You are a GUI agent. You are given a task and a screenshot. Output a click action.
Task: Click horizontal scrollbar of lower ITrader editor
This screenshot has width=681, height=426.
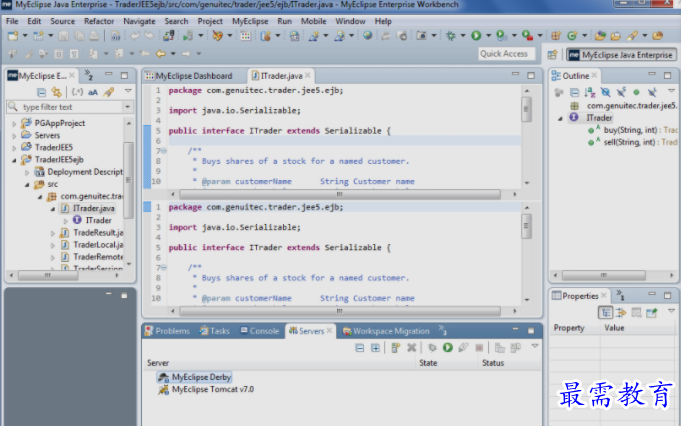click(x=340, y=311)
